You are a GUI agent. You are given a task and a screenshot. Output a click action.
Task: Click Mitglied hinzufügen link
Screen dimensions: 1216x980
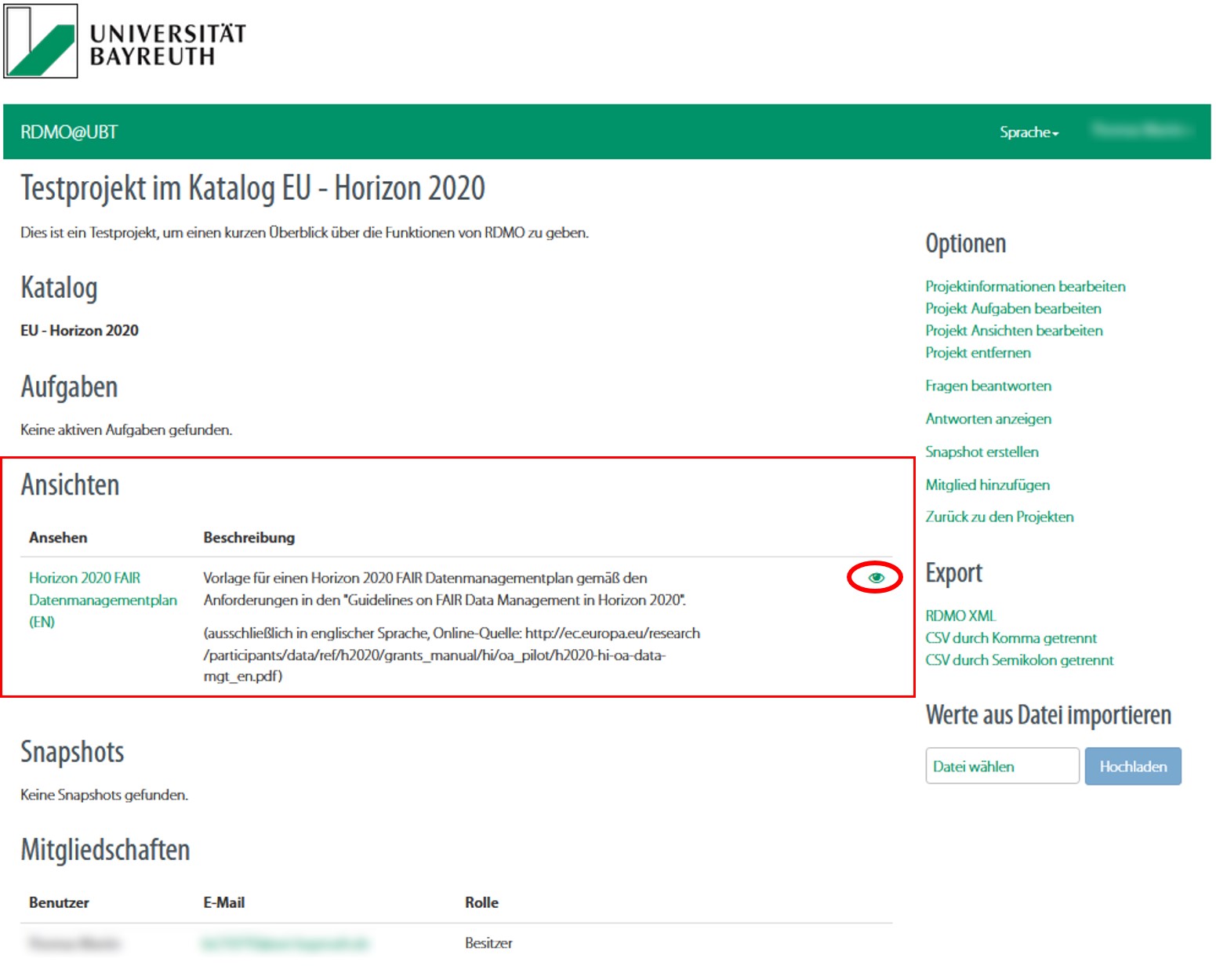click(987, 484)
